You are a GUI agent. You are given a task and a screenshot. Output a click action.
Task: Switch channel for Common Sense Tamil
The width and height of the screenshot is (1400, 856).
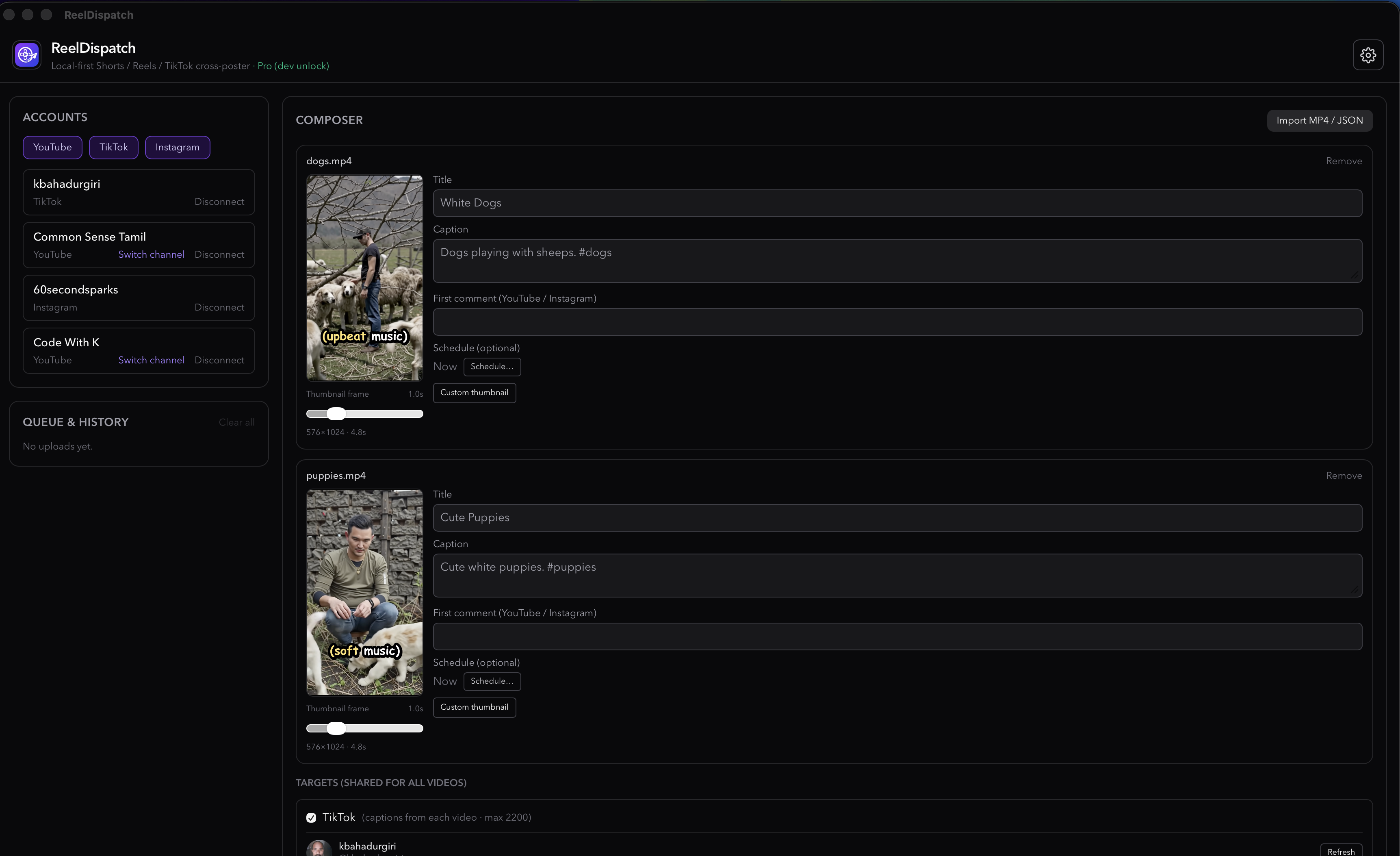(151, 254)
